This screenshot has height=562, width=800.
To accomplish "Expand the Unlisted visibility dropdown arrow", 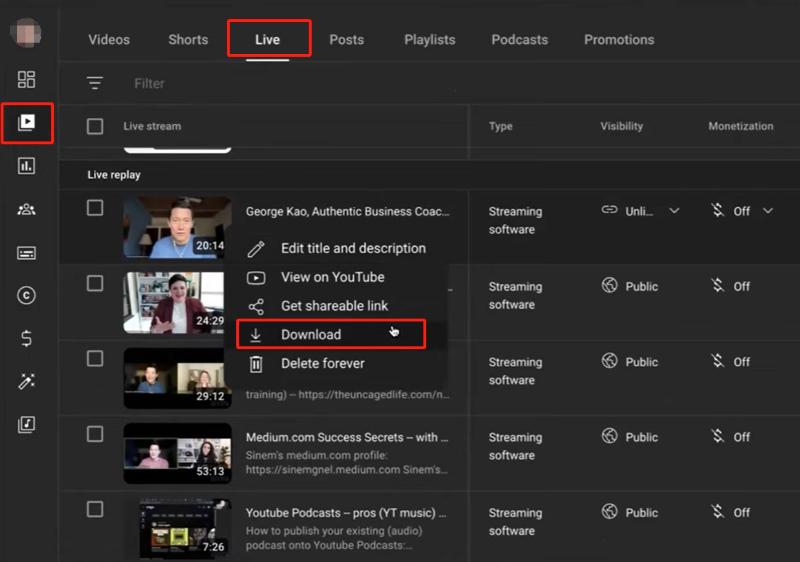I will pyautogui.click(x=674, y=211).
